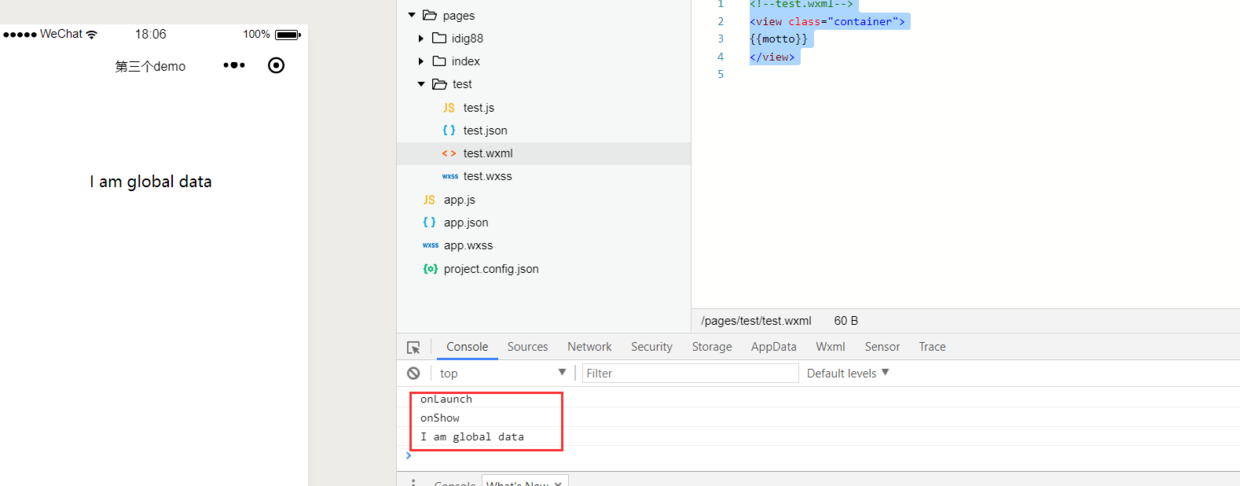Click the index folder icon

tap(439, 61)
